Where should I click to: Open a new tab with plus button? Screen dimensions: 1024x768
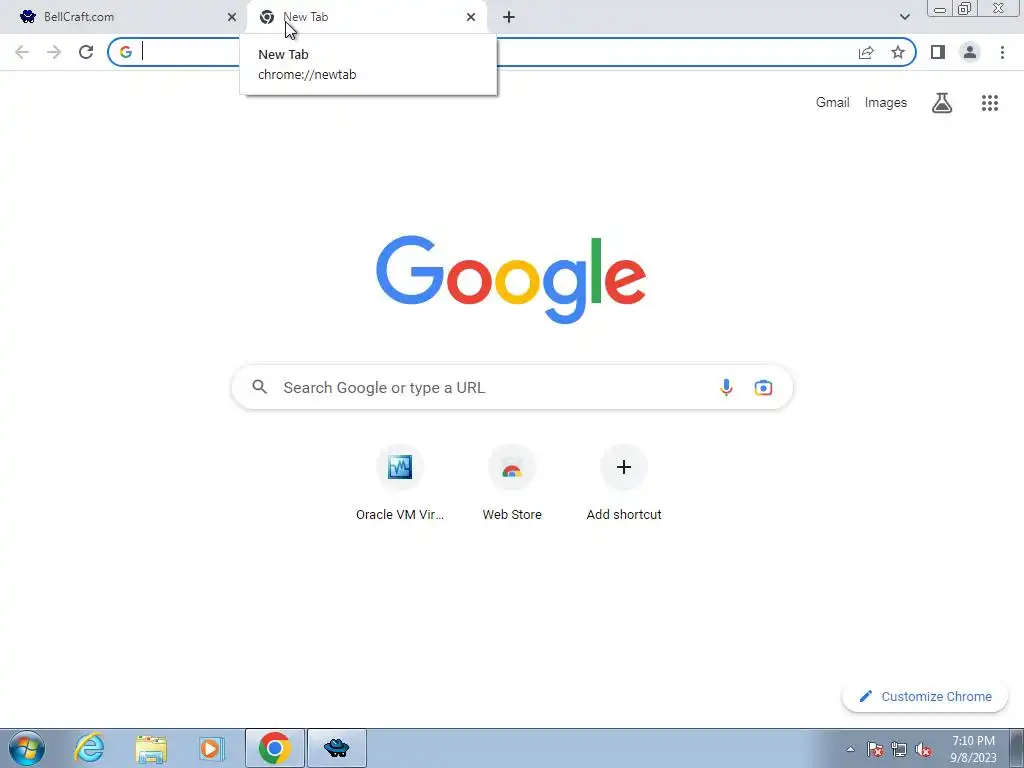(x=509, y=17)
